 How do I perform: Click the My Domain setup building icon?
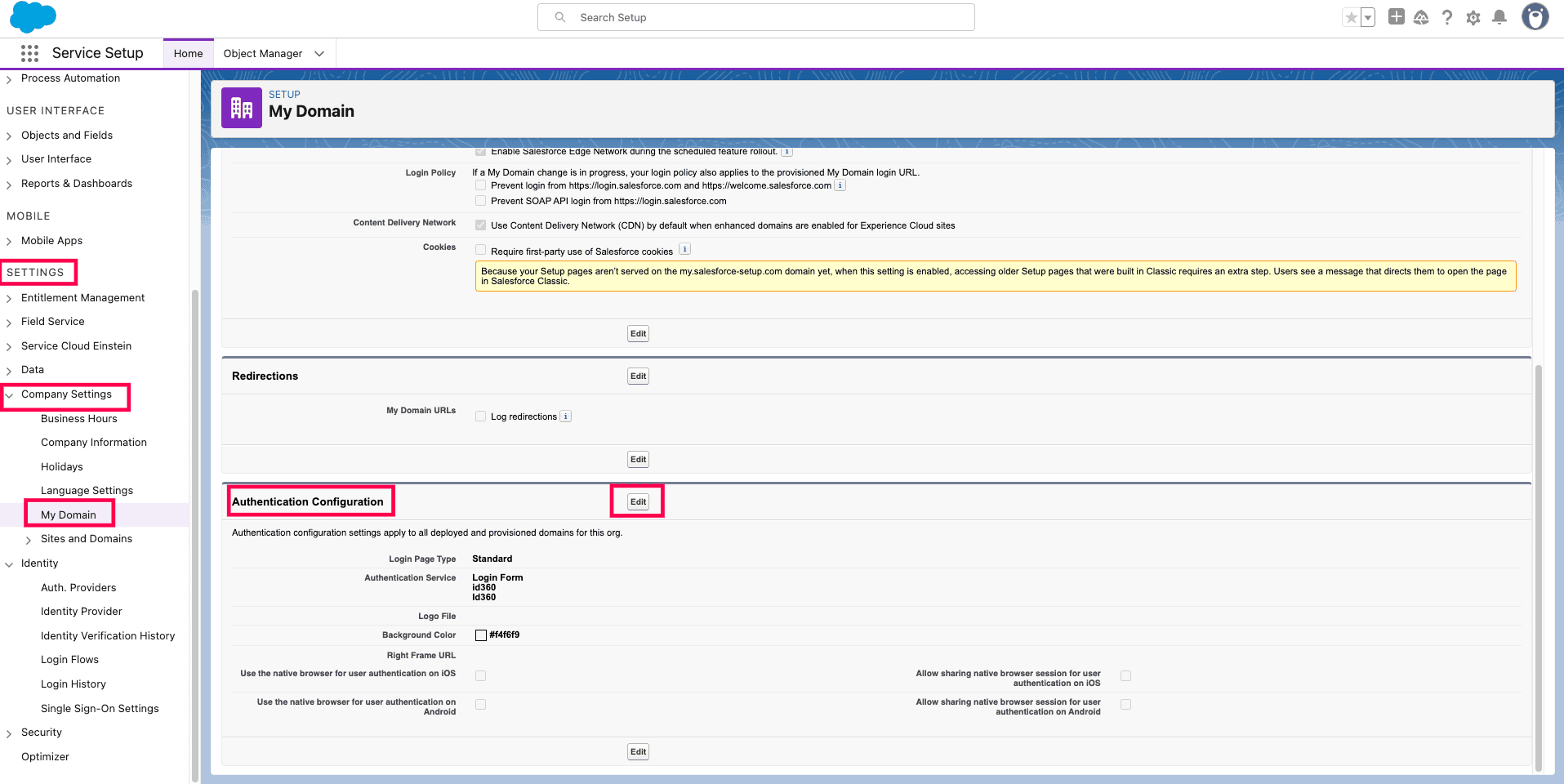(x=241, y=107)
